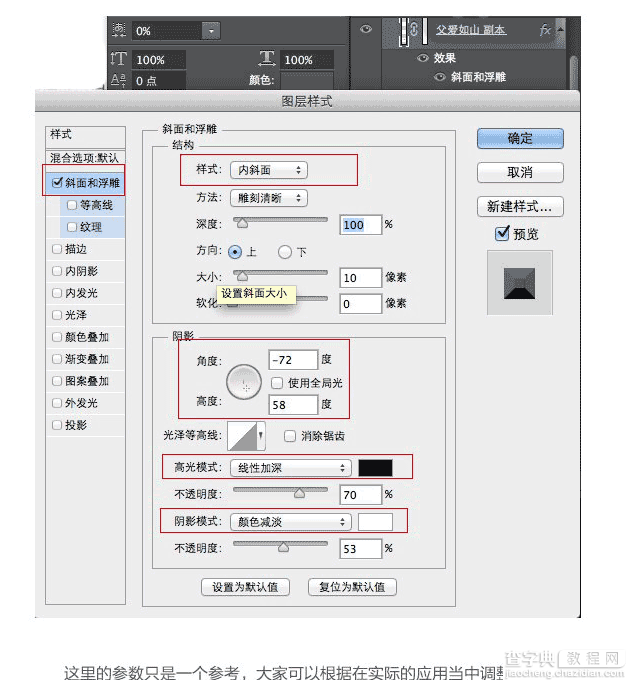Viewport: 637px width, 680px height.
Task: Click the style preview thumbnail
Action: [x=519, y=283]
